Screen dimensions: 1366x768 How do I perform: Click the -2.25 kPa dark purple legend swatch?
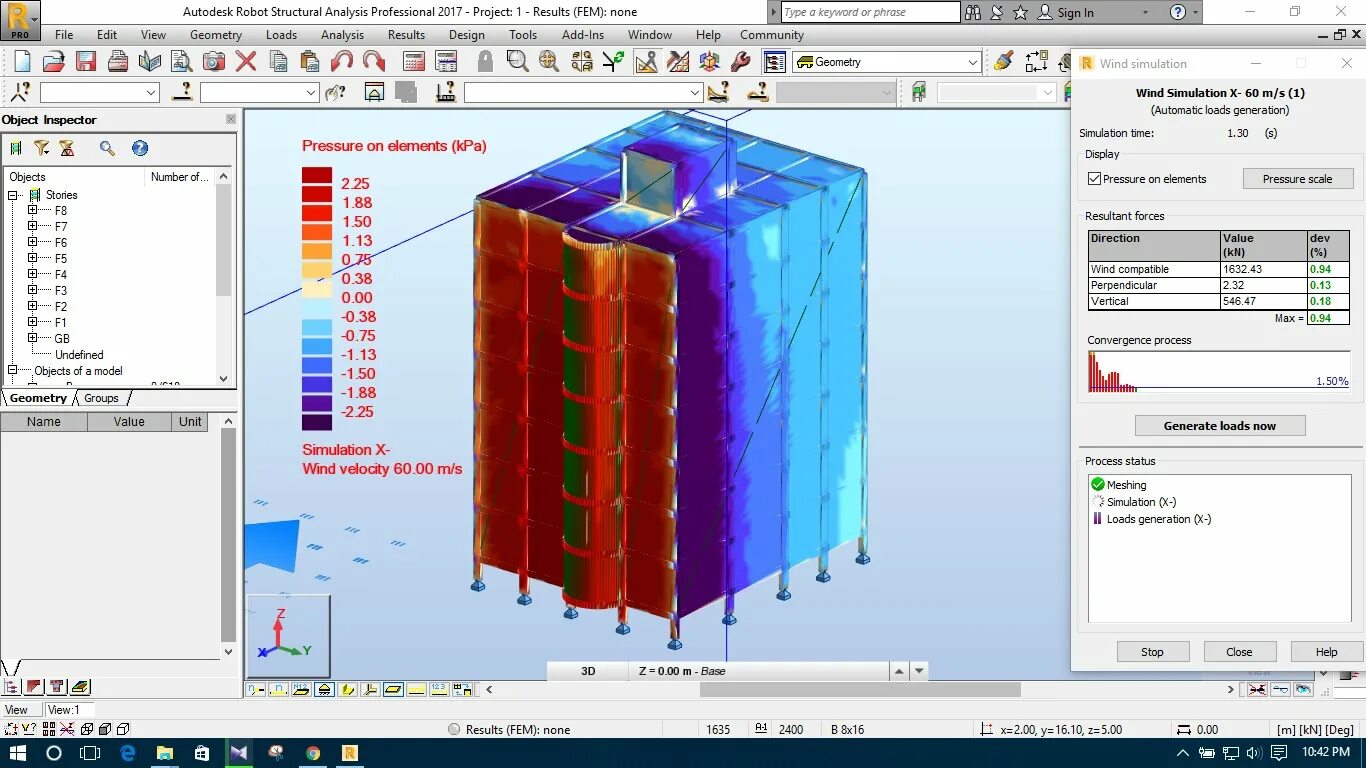pos(317,421)
